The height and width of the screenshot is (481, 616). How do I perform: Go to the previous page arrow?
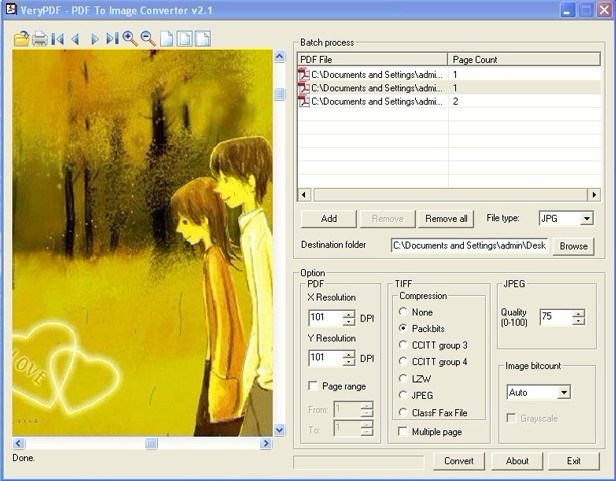point(75,39)
